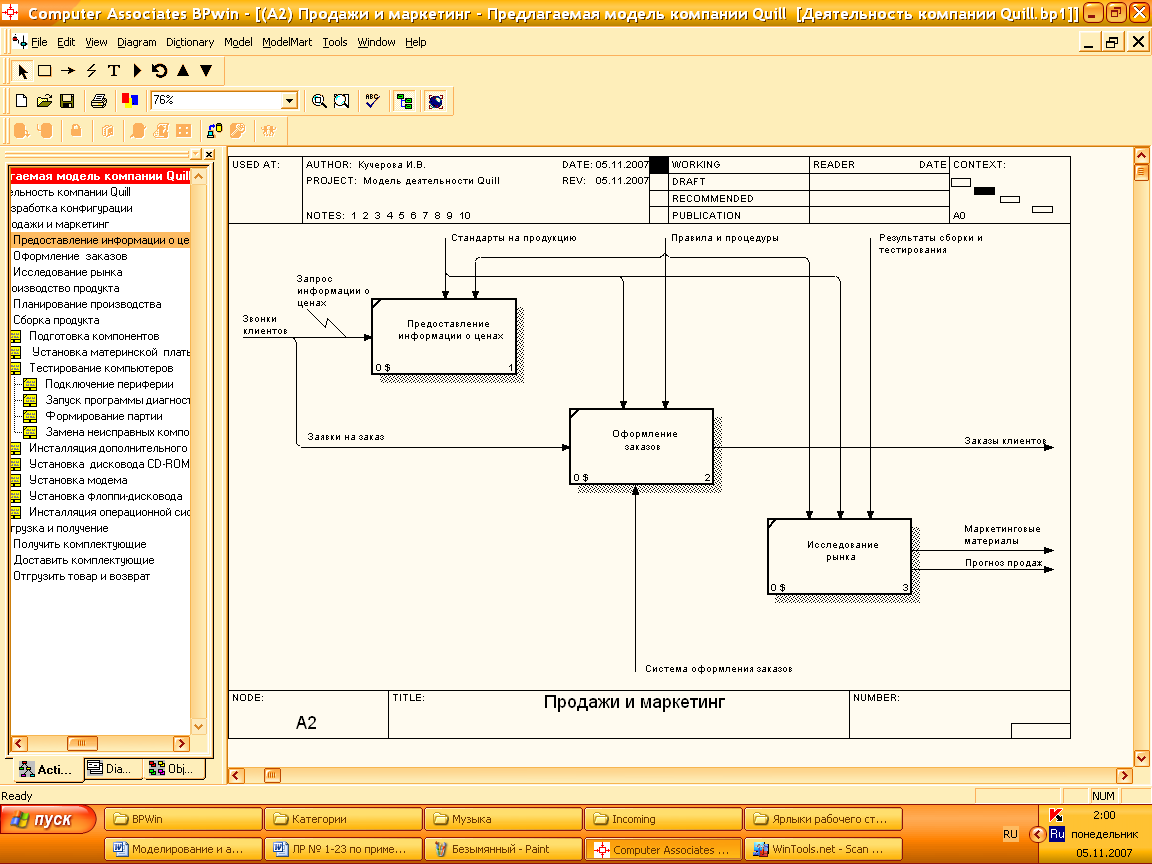Select tree item Планирование производства
1152x864 pixels.
click(x=87, y=304)
